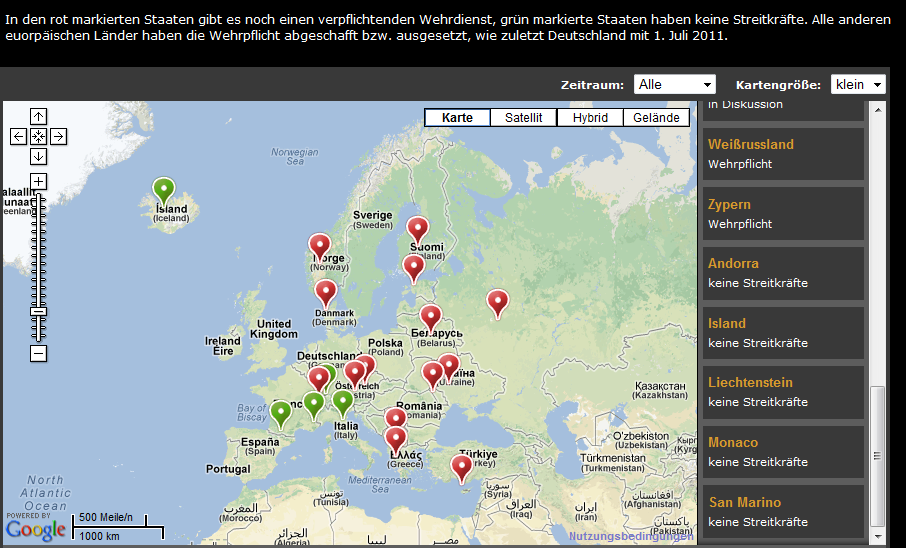Open the Nutzungsbedingungen link
This screenshot has height=548, width=906.
tap(630, 537)
